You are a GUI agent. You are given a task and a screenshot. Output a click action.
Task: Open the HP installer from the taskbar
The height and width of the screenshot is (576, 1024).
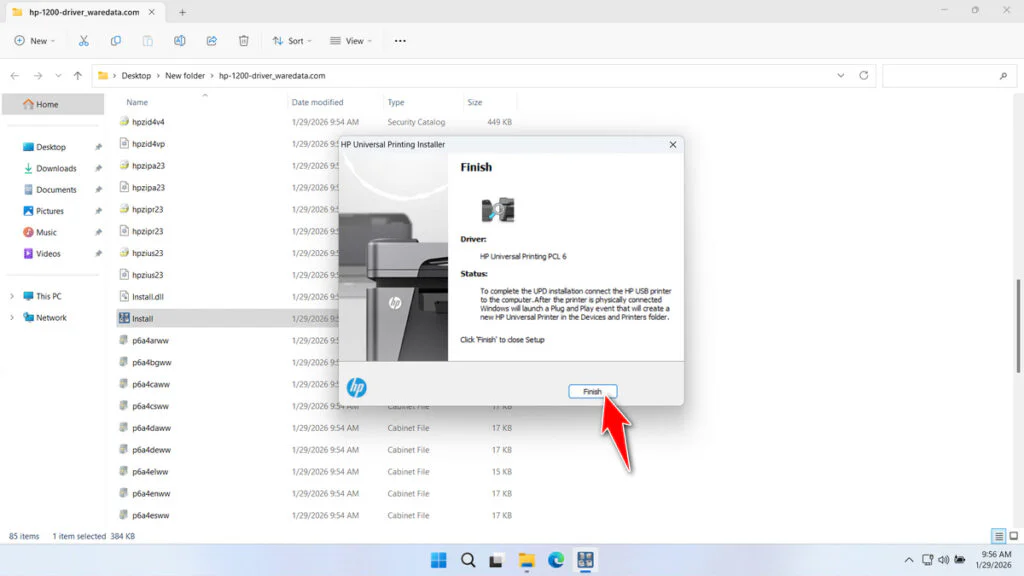584,560
